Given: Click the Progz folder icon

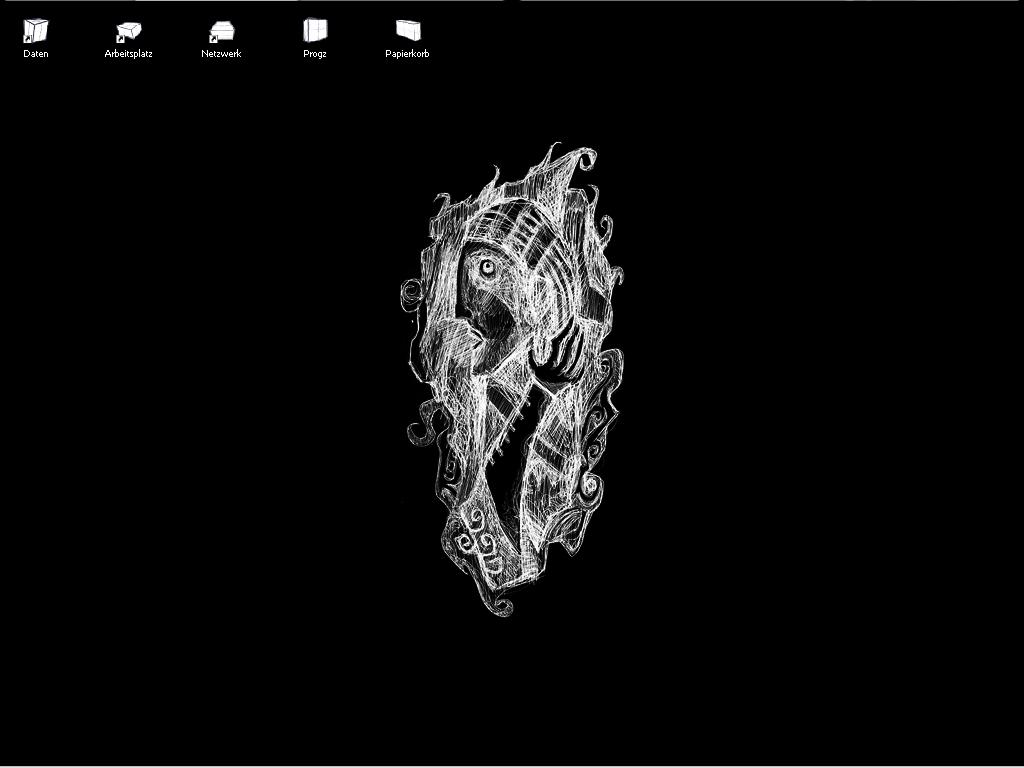Looking at the screenshot, I should tap(315, 31).
